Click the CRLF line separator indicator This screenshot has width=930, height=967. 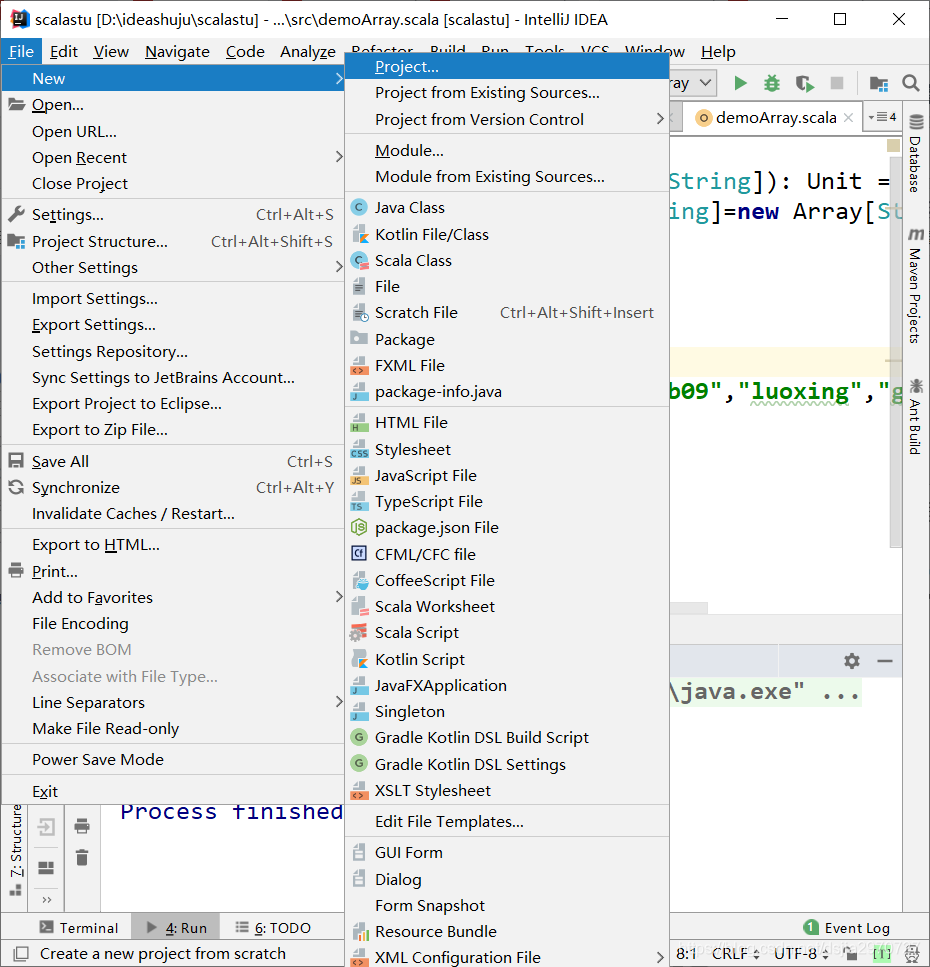pos(730,953)
